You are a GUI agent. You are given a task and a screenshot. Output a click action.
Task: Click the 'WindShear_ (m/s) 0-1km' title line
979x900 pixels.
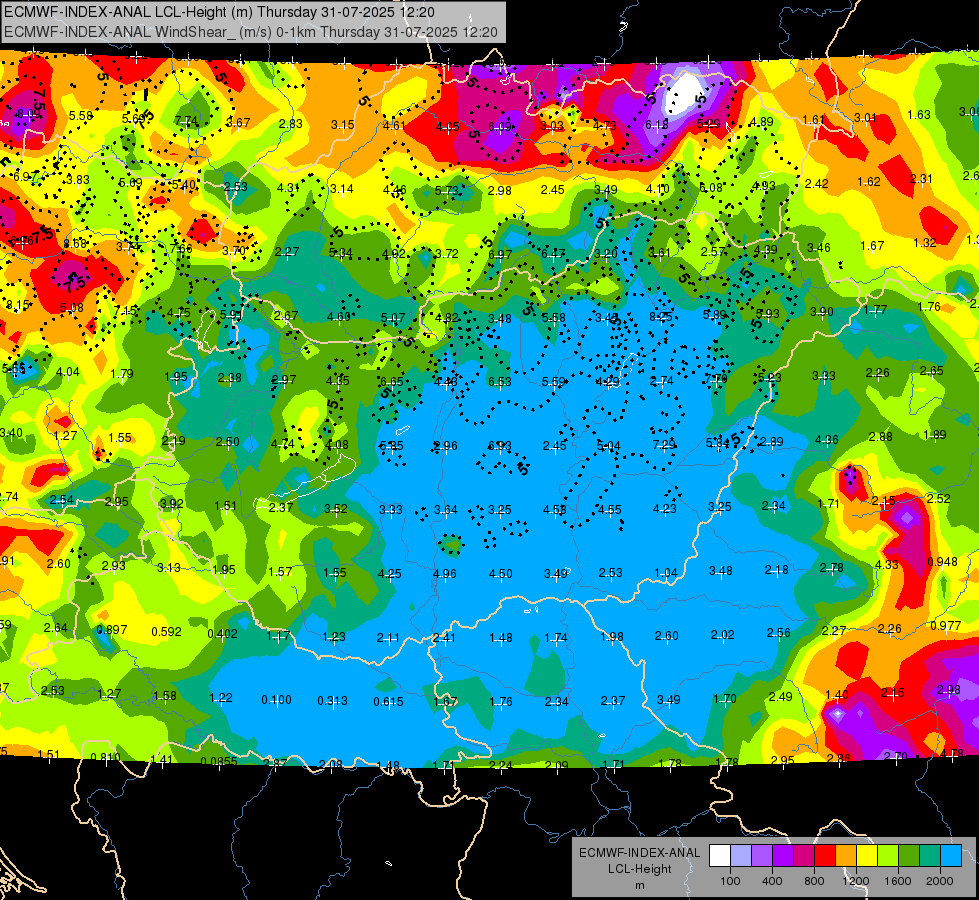251,32
